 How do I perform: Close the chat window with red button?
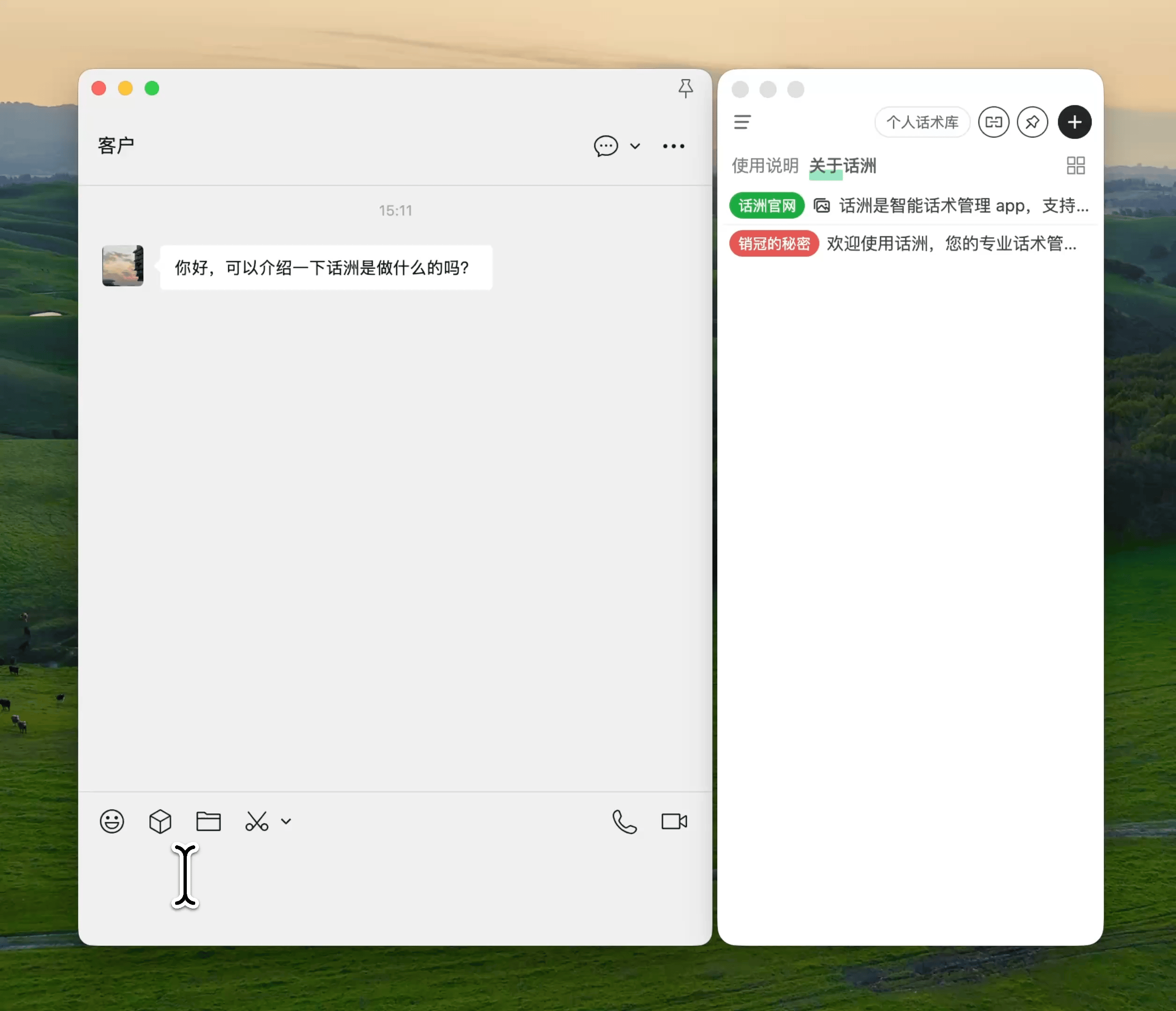[99, 88]
